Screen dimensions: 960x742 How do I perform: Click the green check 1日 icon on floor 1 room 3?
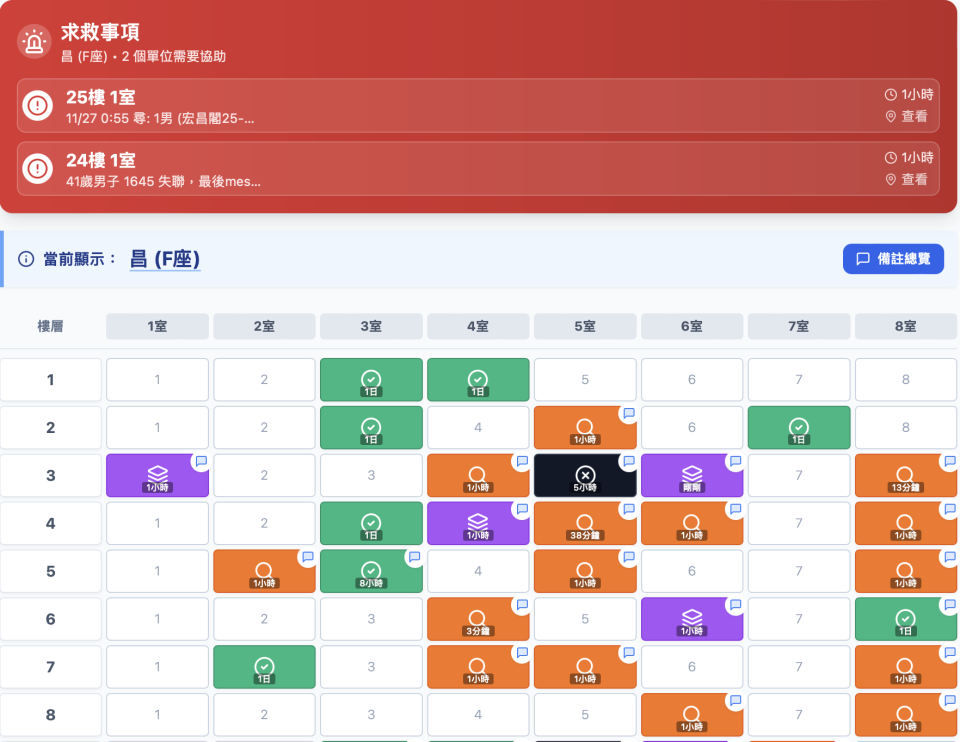pos(371,379)
